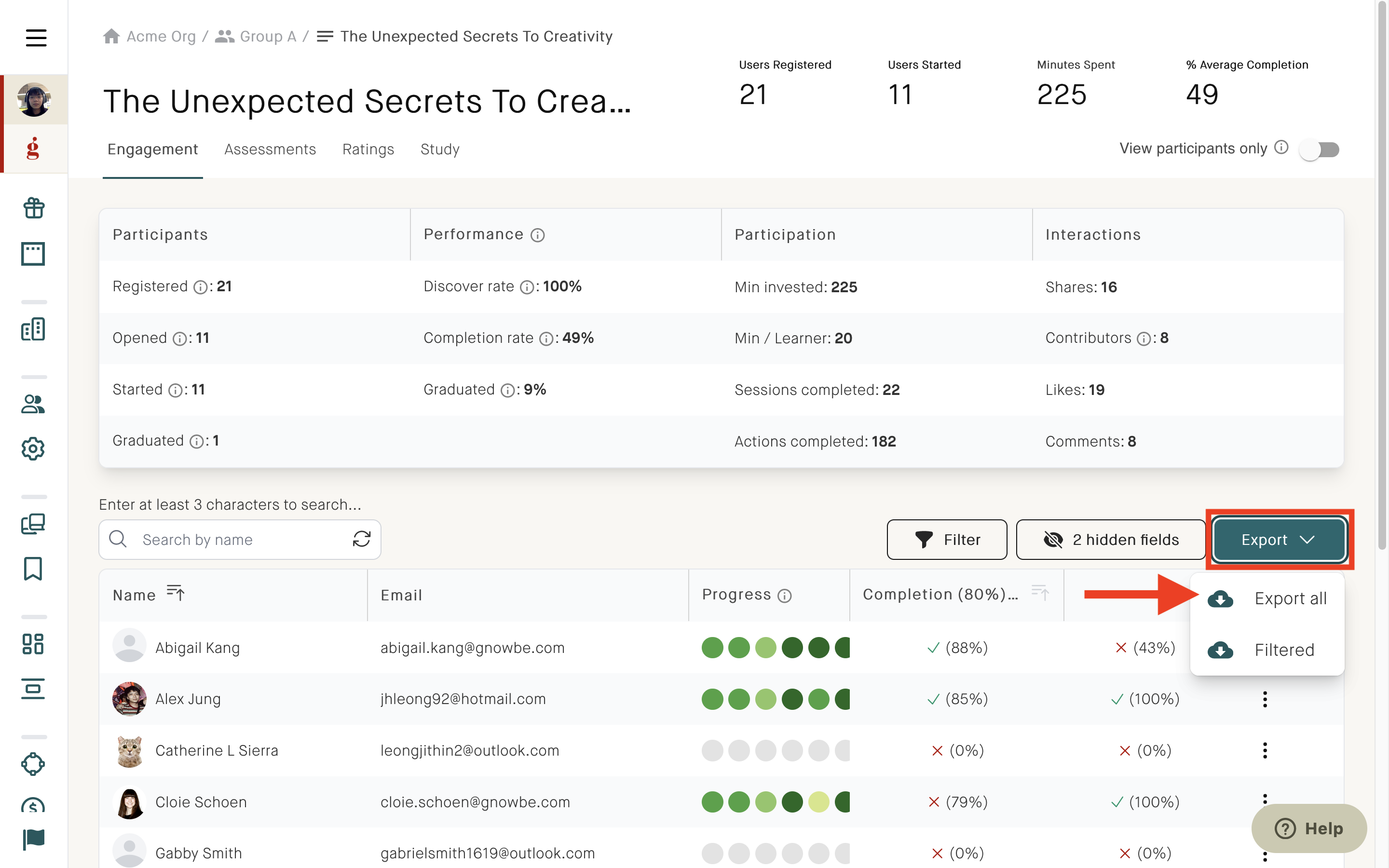Open the dashboard grid sidebar icon
The height and width of the screenshot is (868, 1389).
pos(33,644)
